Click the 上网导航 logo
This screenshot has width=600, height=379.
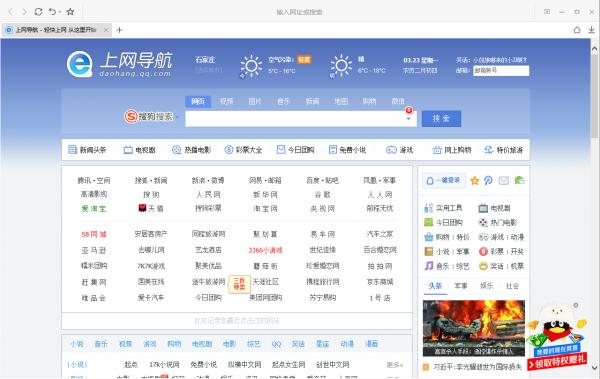(119, 64)
